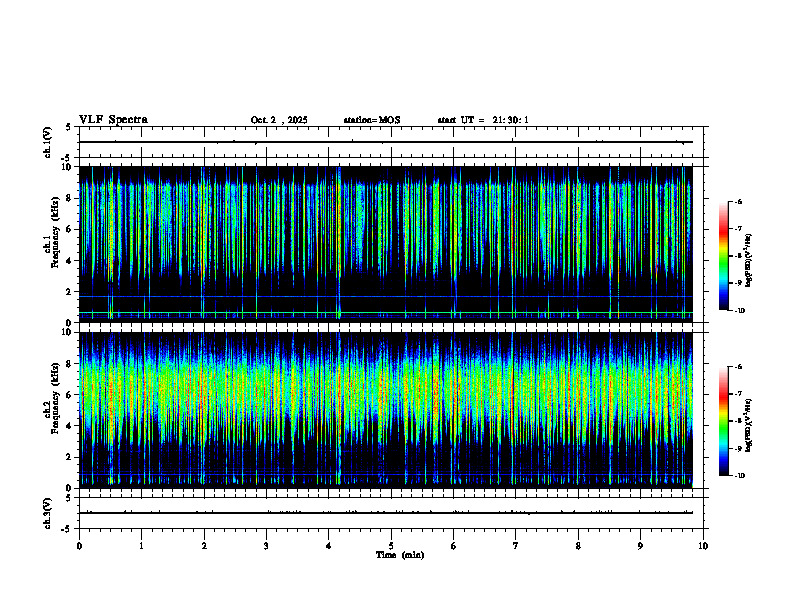The width and height of the screenshot is (792, 612).
Task: Click the time axis tick label 1
Action: click(141, 546)
